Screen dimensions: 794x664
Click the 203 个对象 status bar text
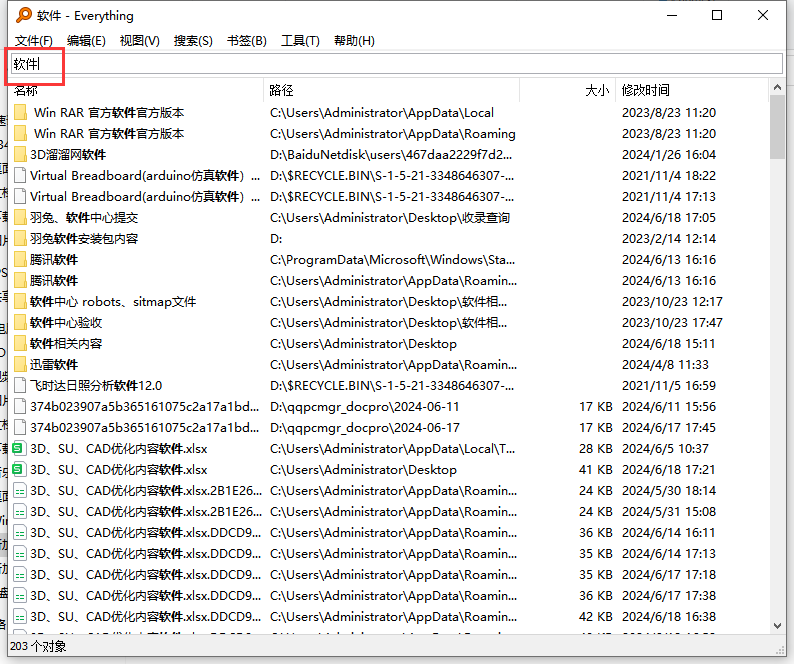click(x=38, y=646)
